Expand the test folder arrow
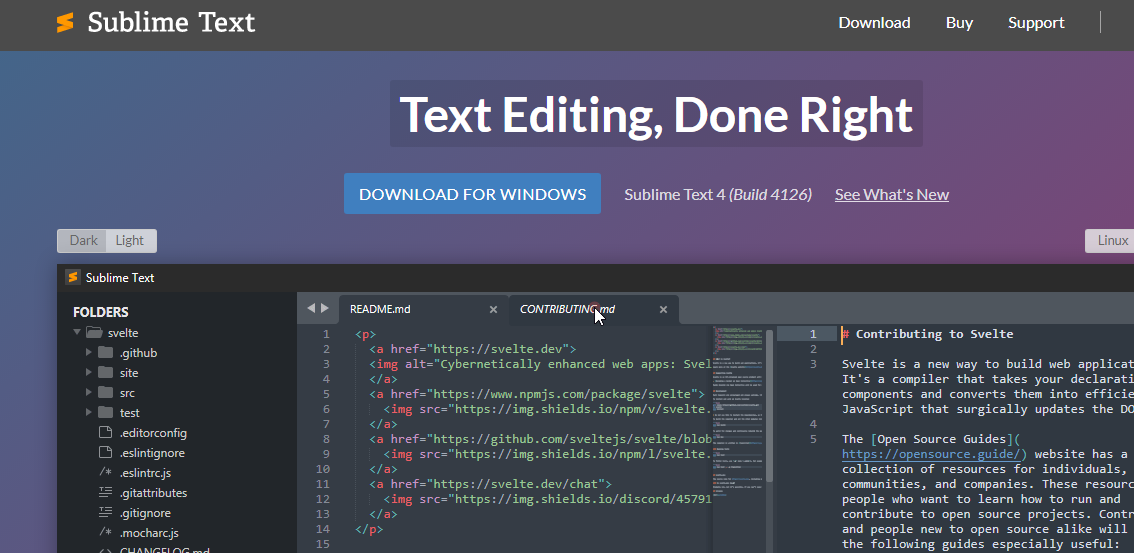 pyautogui.click(x=89, y=413)
